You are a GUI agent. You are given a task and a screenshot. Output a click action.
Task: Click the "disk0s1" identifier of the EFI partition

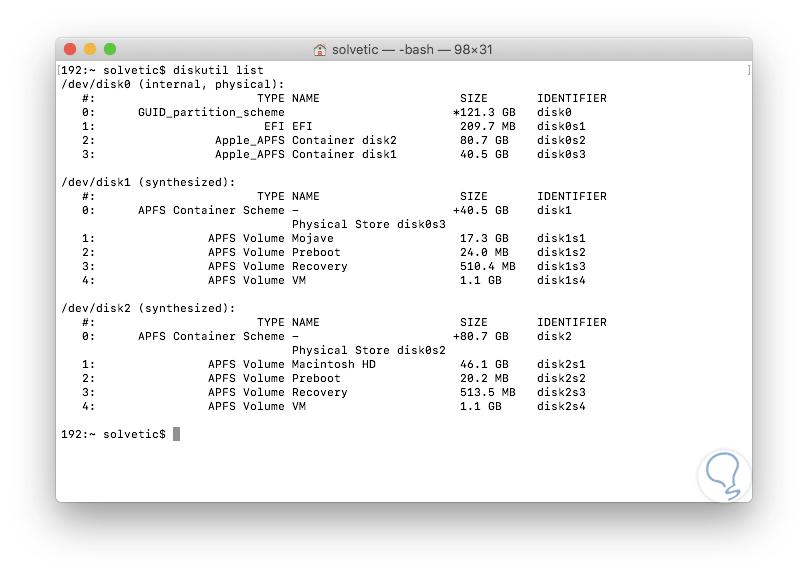[561, 126]
